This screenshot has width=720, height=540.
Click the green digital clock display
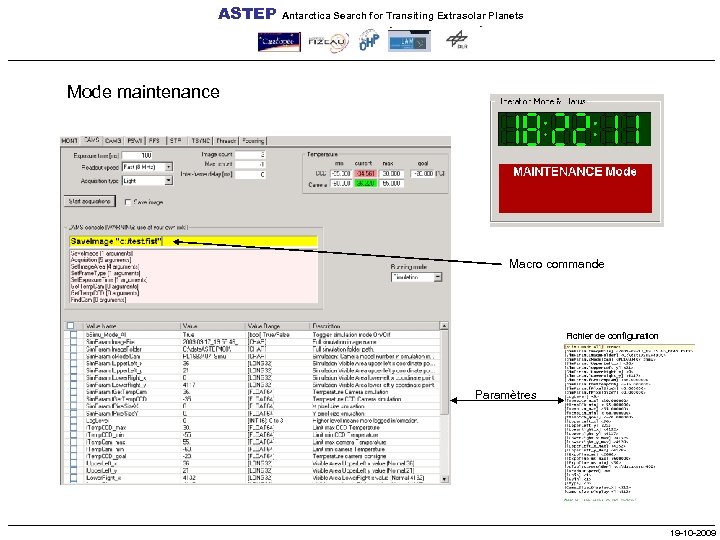(x=574, y=129)
